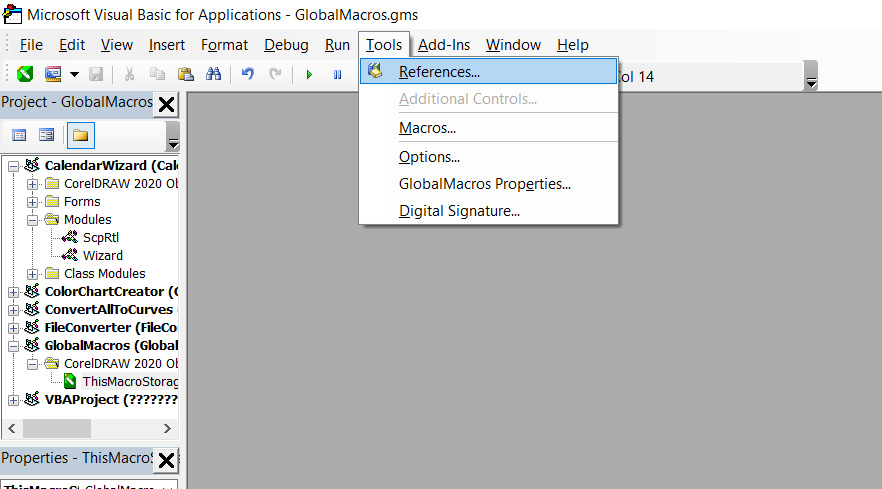Open the Format menu
Viewport: 882px width, 489px height.
click(x=224, y=44)
